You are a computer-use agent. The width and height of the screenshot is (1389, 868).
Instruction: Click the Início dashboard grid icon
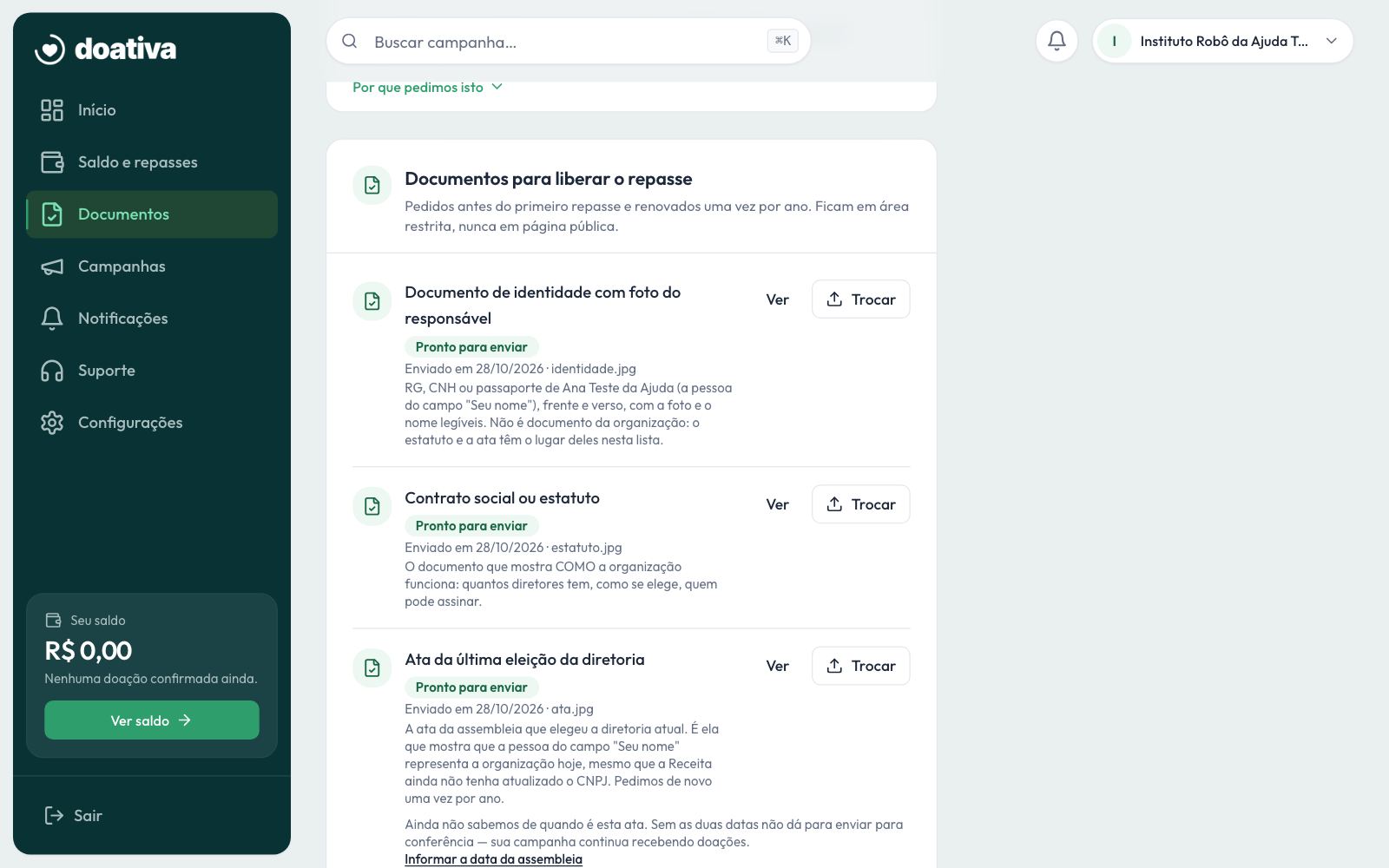[x=52, y=110]
